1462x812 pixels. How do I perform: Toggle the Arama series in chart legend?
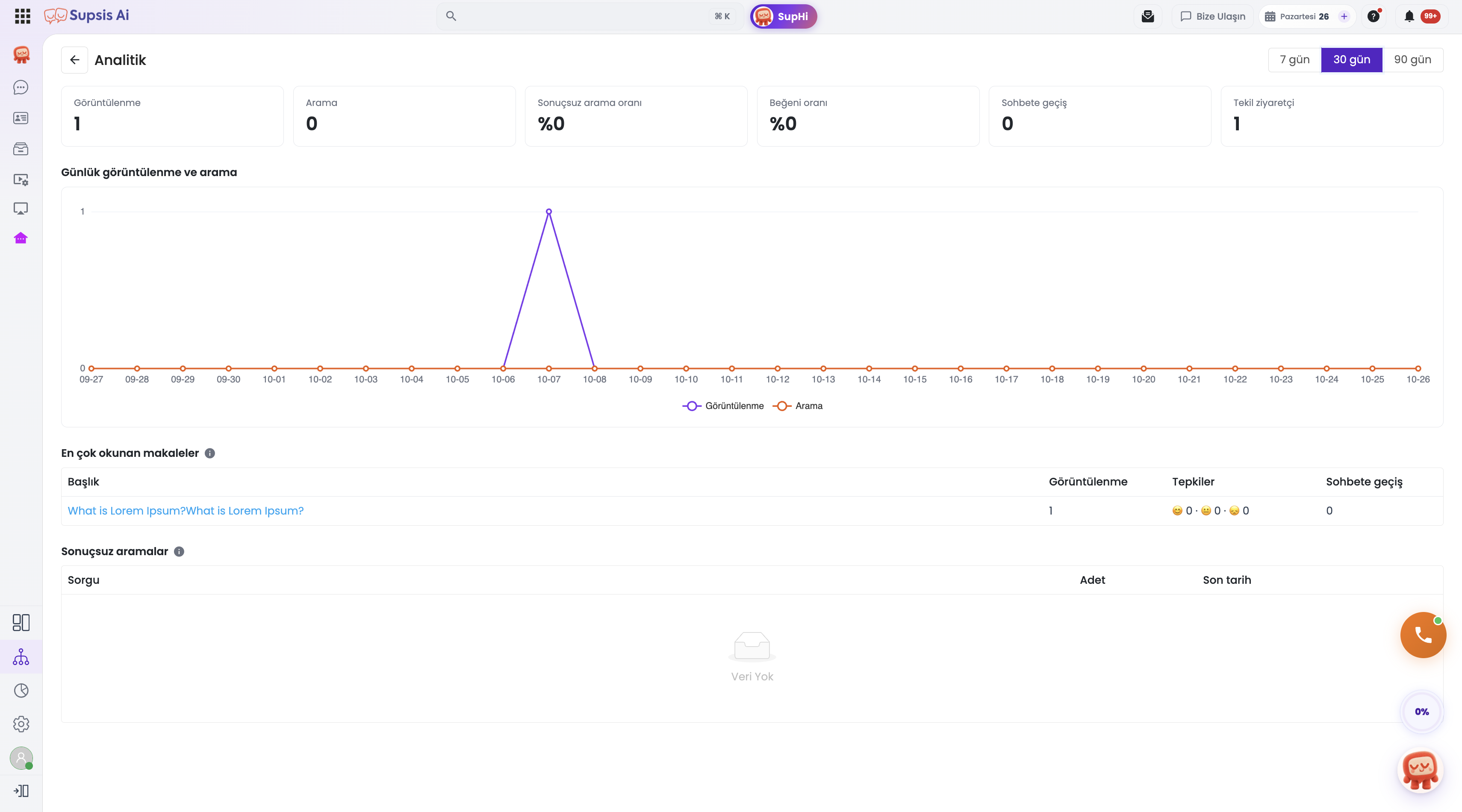pyautogui.click(x=797, y=406)
